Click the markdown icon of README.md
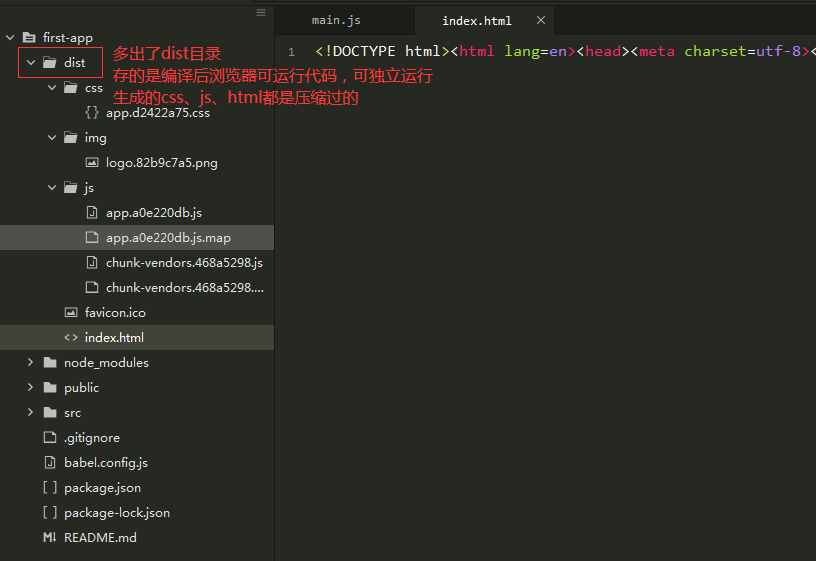 tap(50, 537)
